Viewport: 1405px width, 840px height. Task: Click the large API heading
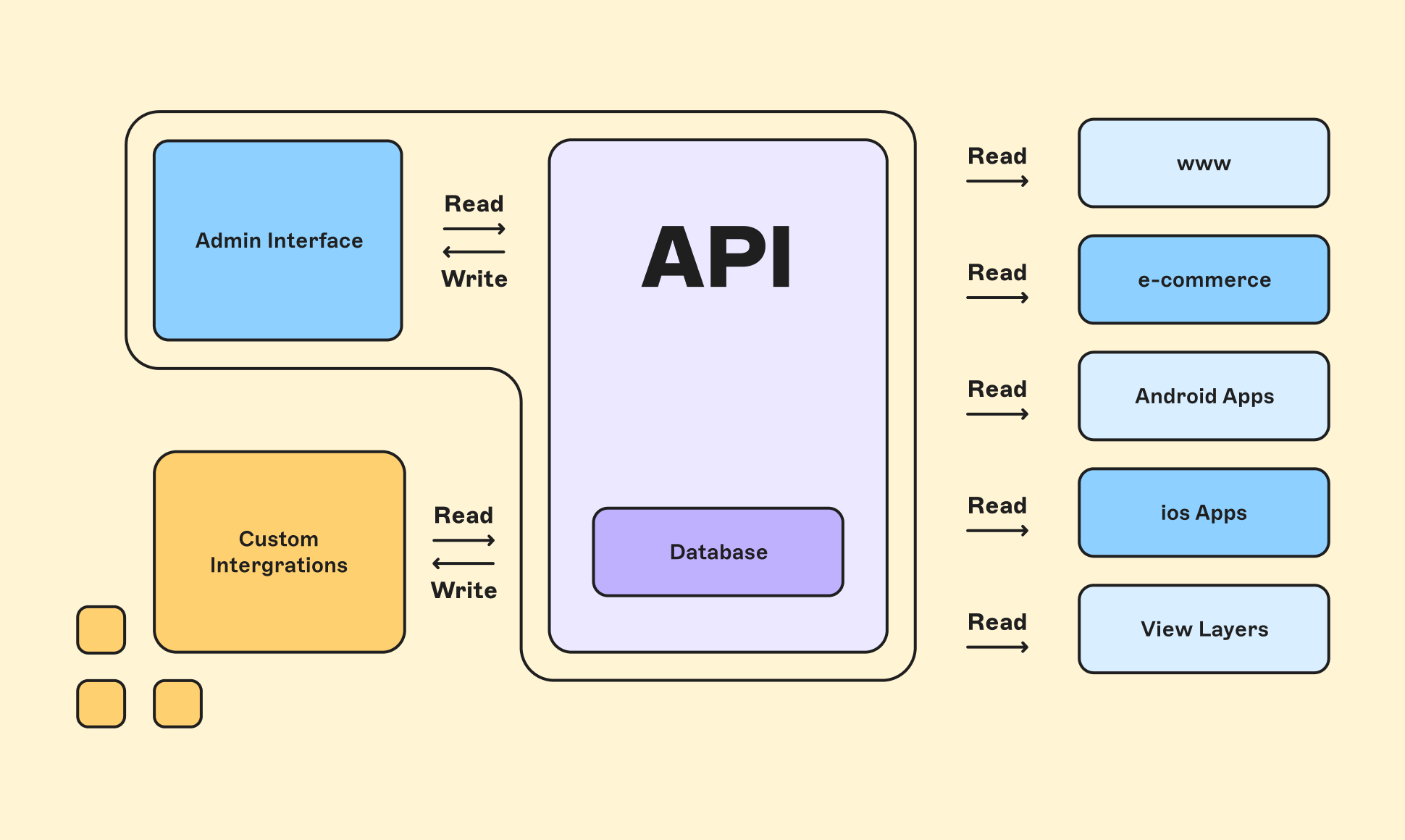[x=717, y=257]
